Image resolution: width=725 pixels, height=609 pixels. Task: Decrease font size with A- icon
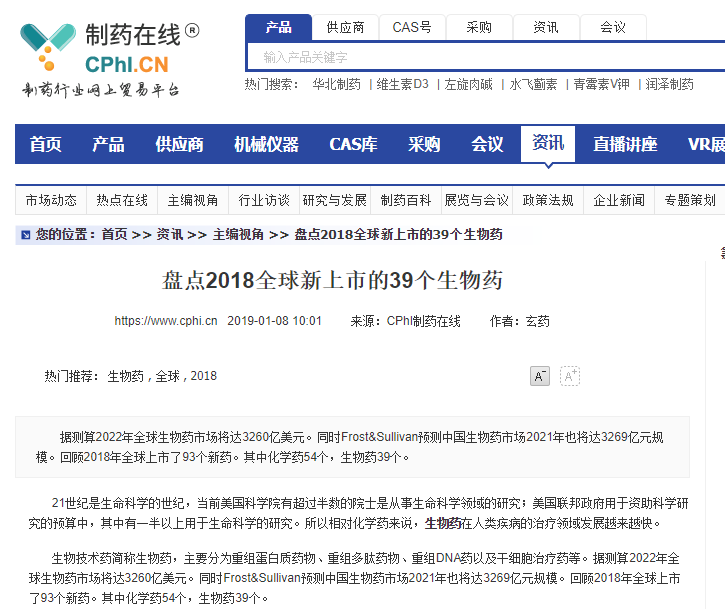pos(539,376)
